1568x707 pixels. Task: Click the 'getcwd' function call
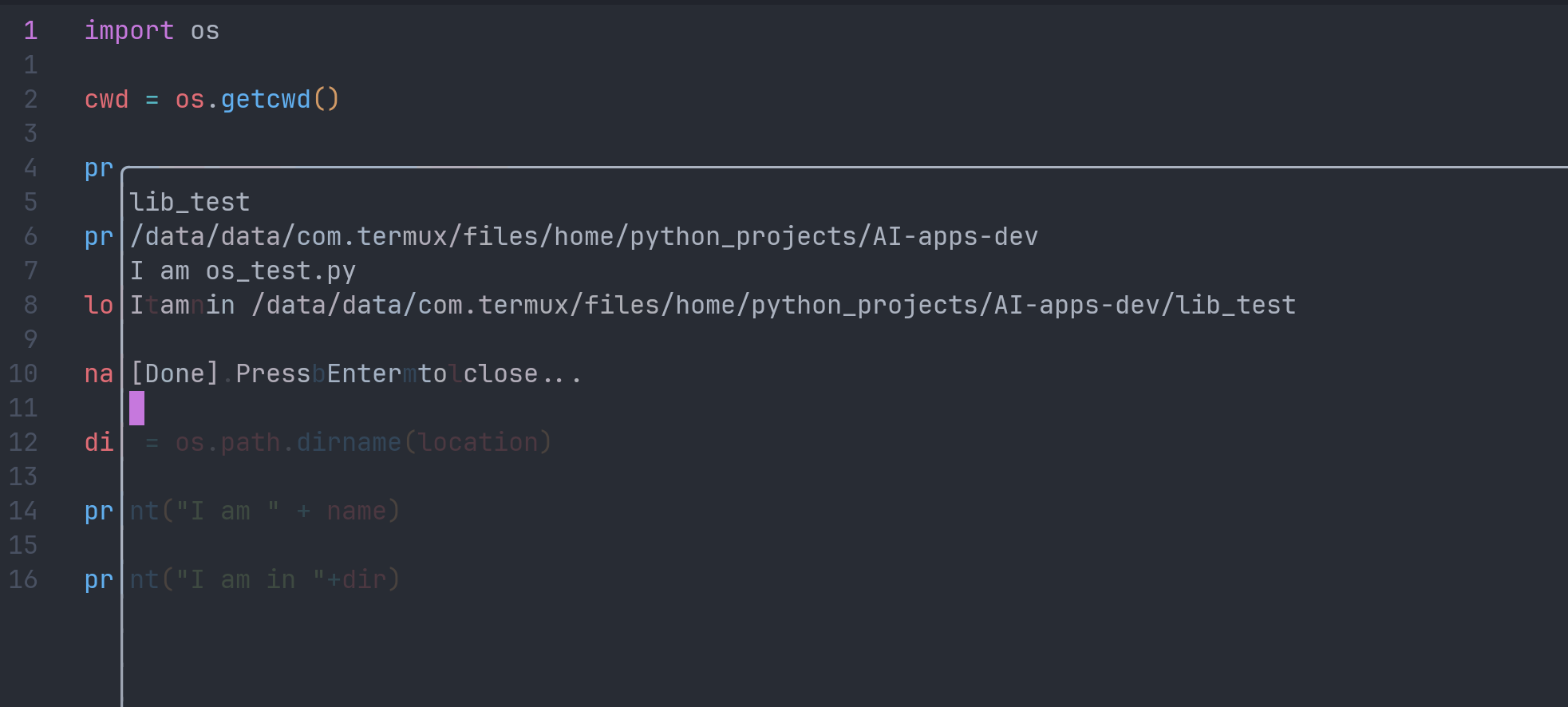click(x=265, y=99)
